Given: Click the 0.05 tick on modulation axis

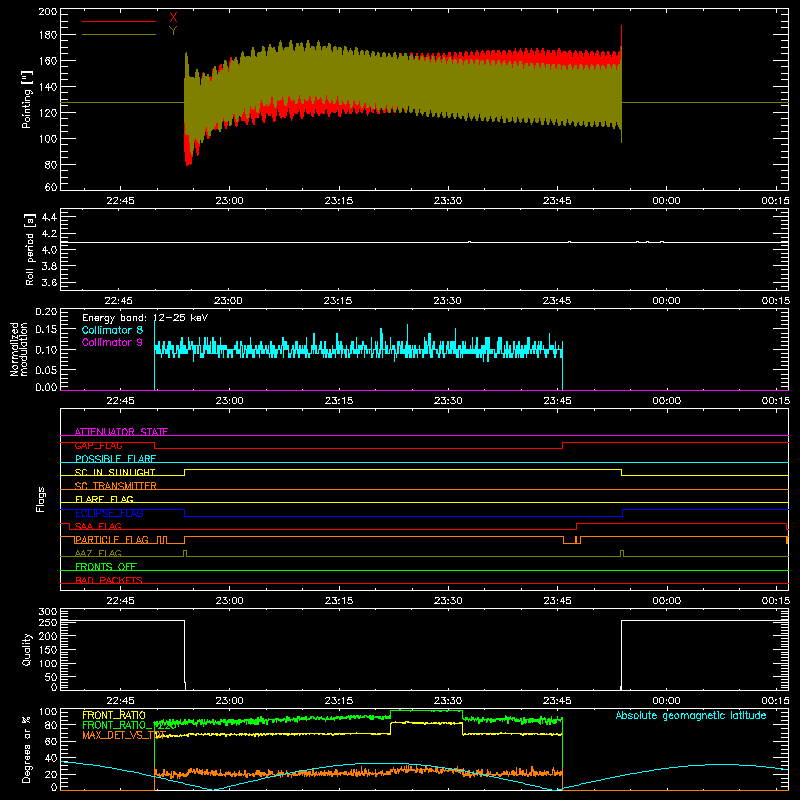Looking at the screenshot, I should [47, 369].
